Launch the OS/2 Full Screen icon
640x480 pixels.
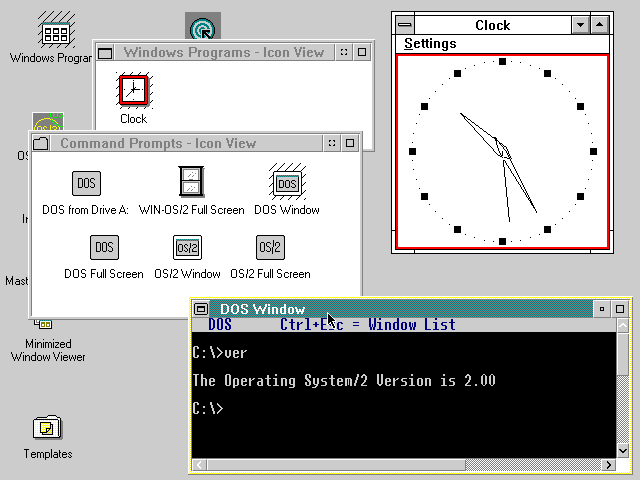[x=270, y=247]
